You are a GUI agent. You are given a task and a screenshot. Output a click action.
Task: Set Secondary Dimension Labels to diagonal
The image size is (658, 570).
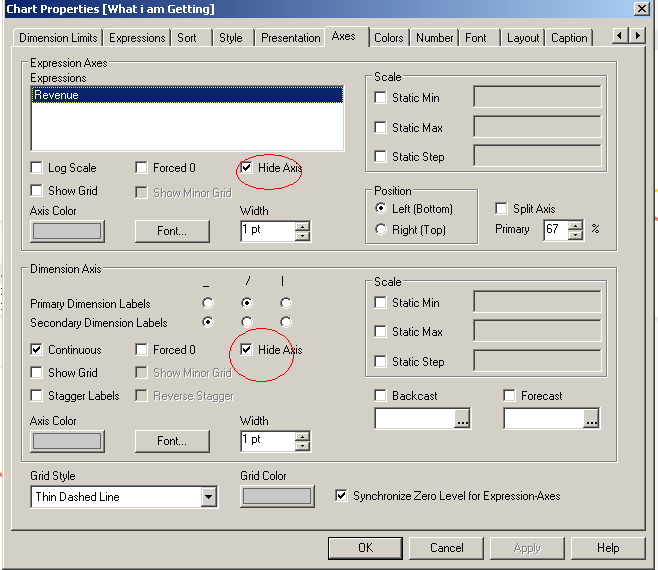coord(247,322)
